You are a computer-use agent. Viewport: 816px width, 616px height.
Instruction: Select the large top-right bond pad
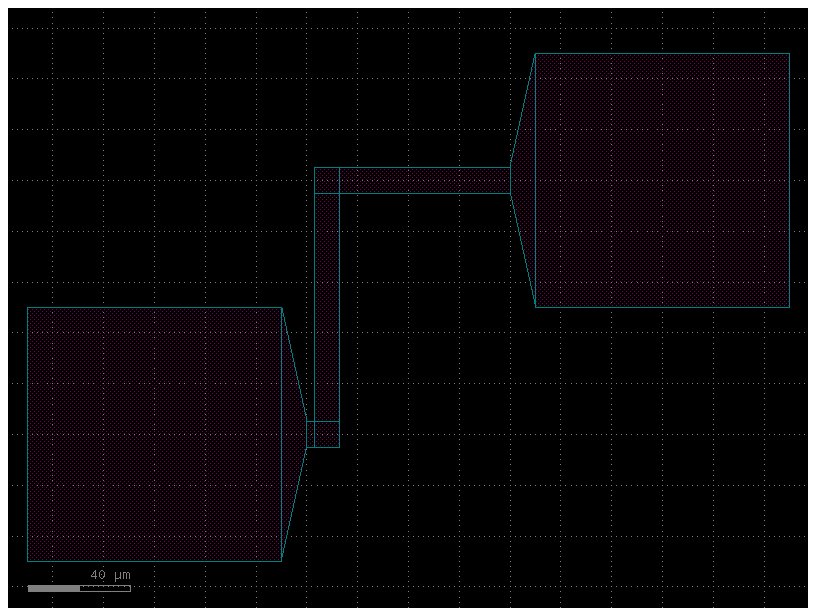660,180
